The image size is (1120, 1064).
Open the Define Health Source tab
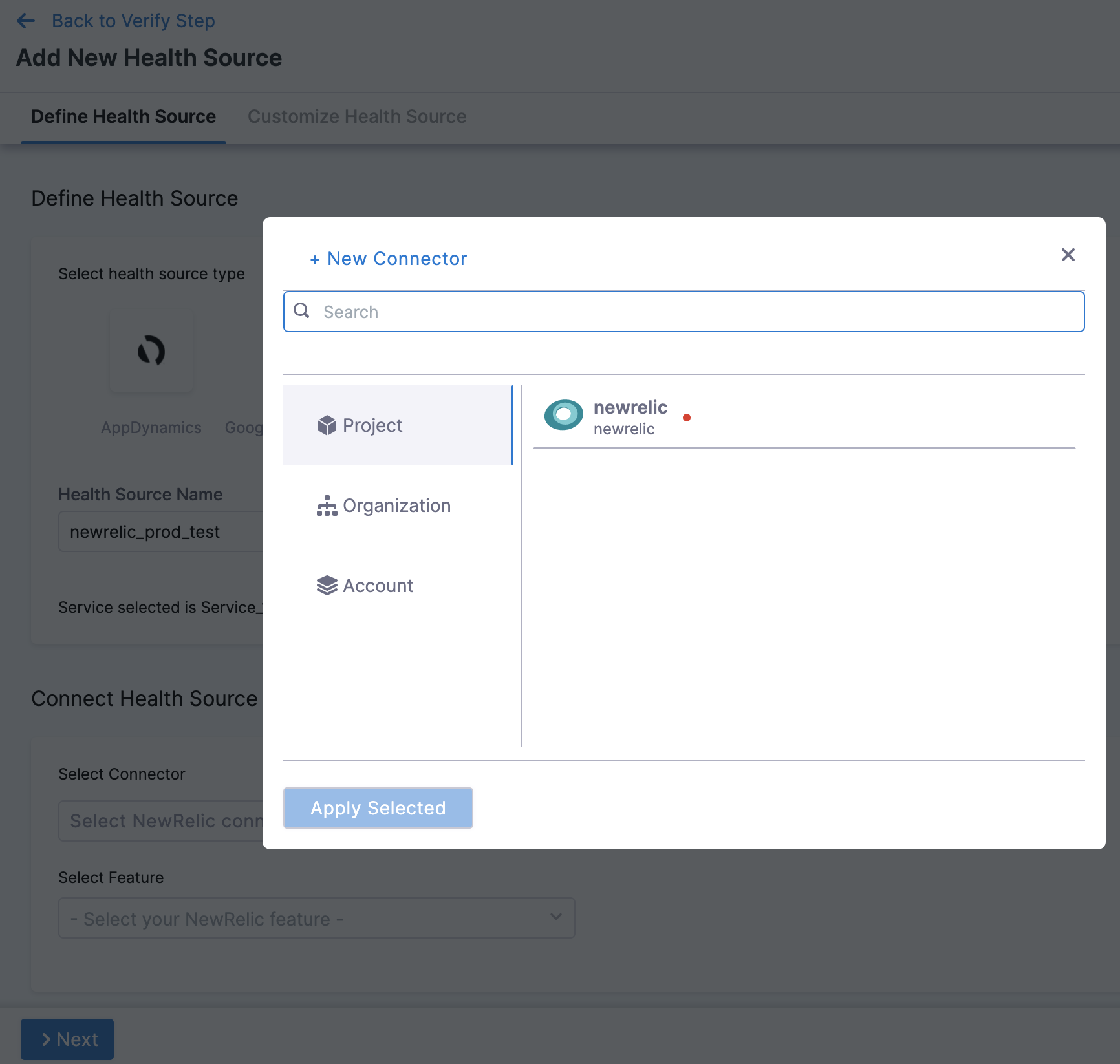point(124,116)
